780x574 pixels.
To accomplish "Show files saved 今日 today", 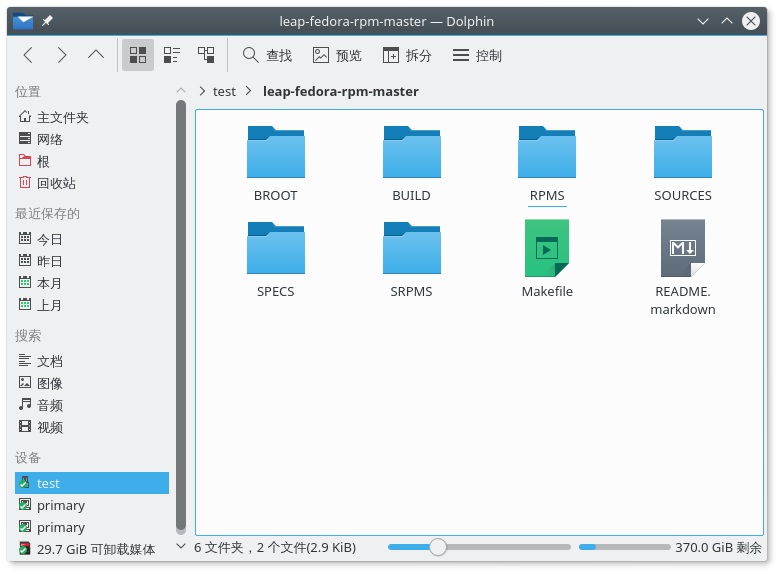I will (92, 239).
